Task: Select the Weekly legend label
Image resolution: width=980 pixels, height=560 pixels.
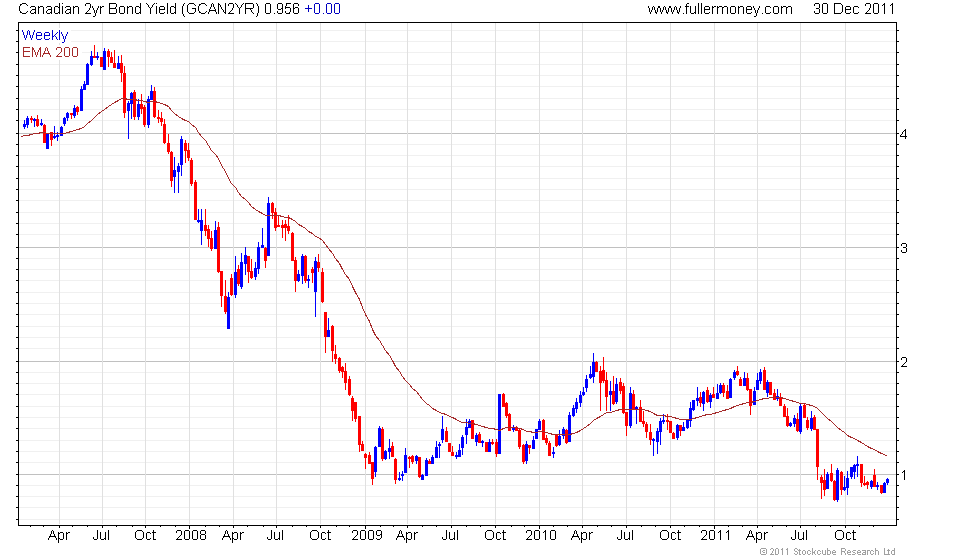Action: click(x=44, y=35)
